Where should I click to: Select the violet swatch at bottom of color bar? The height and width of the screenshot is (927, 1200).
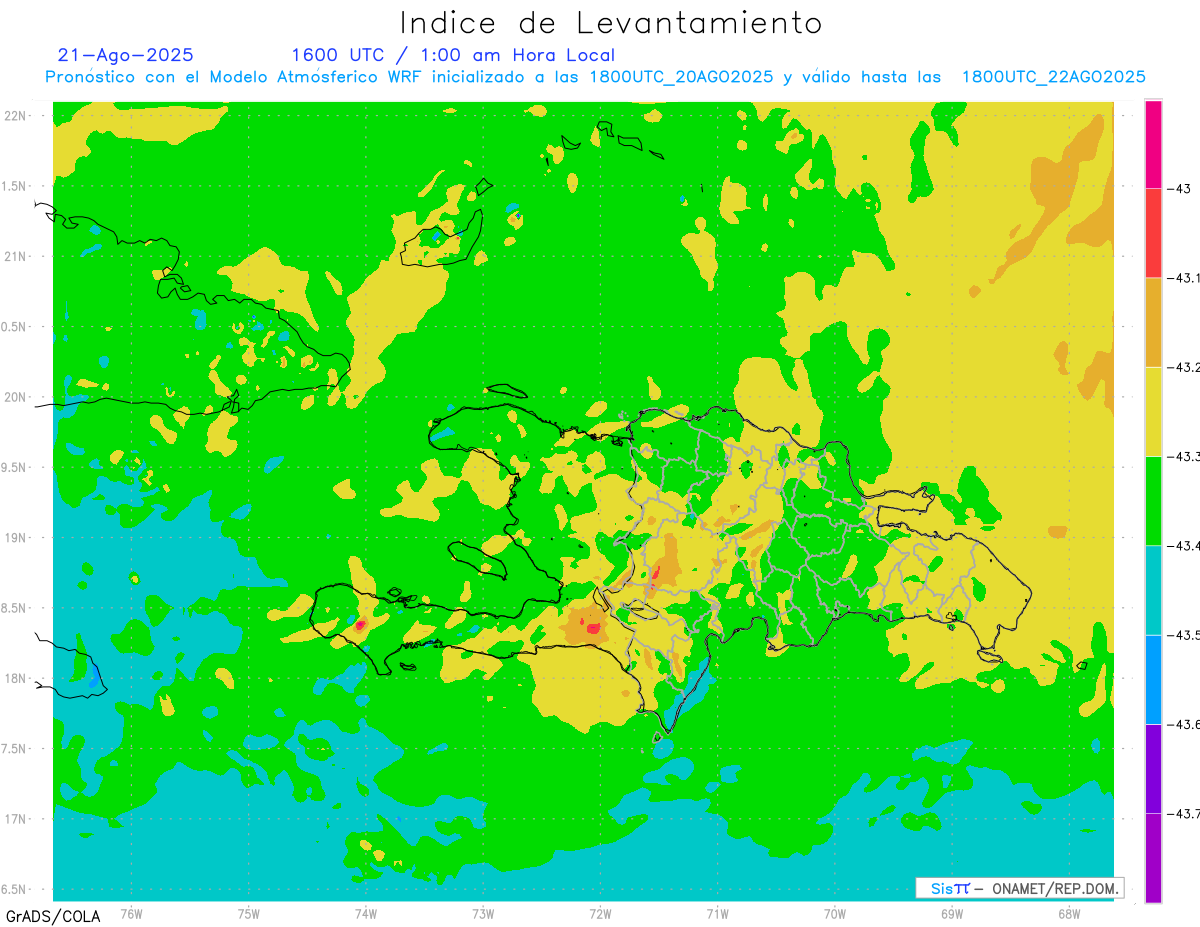pyautogui.click(x=1153, y=857)
